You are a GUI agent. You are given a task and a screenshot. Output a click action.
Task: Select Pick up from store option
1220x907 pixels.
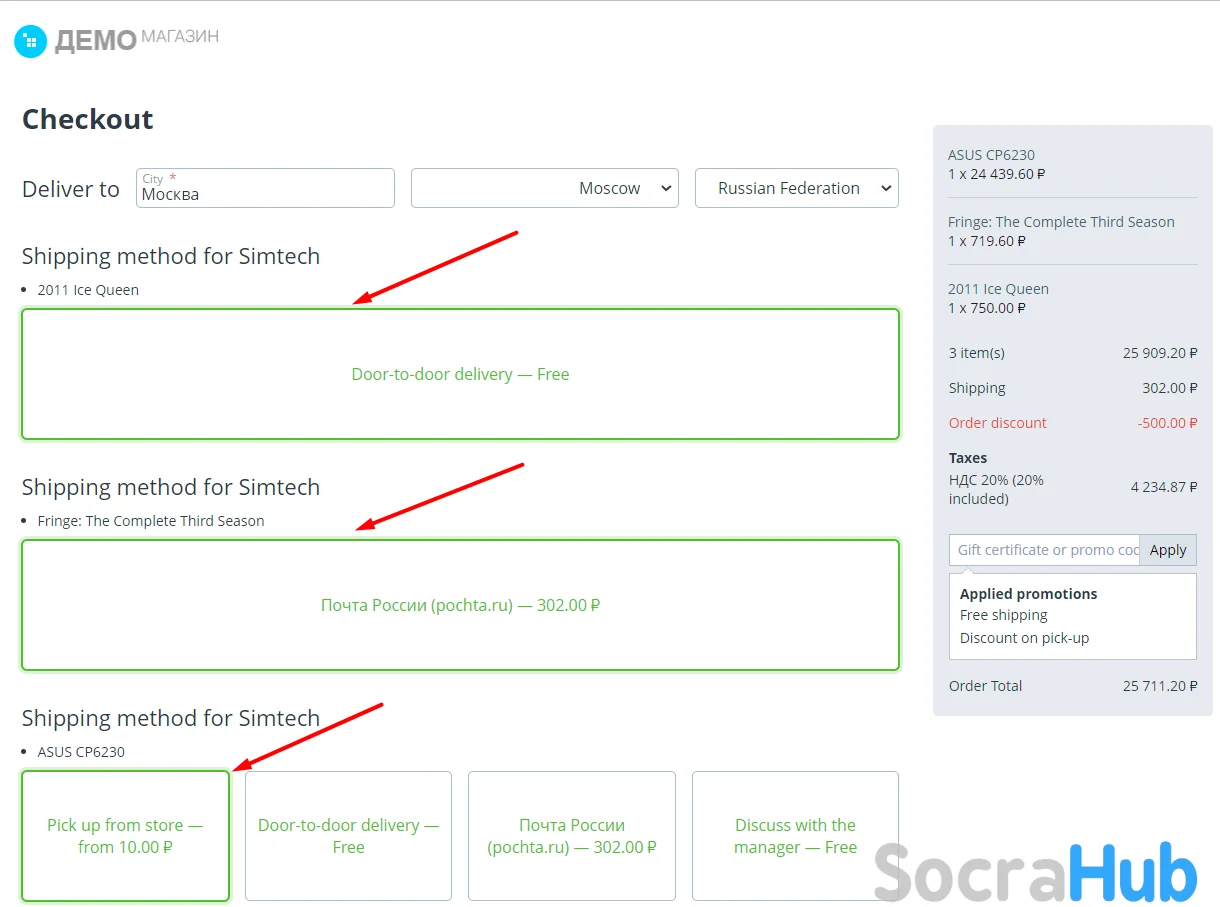(x=125, y=836)
